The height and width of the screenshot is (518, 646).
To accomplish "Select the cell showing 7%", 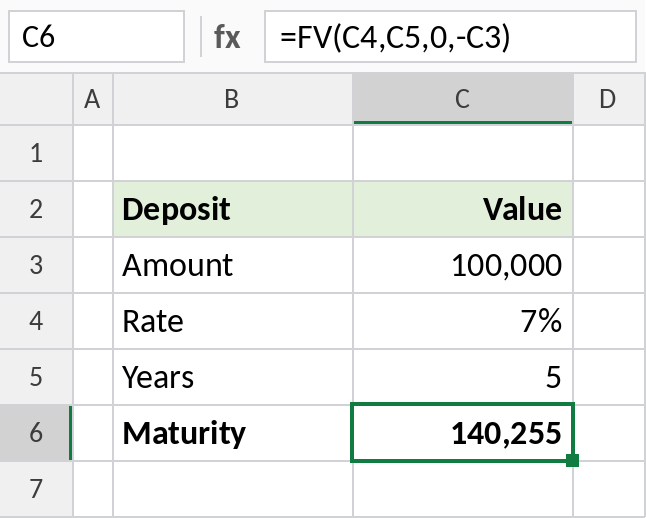I will (x=463, y=321).
